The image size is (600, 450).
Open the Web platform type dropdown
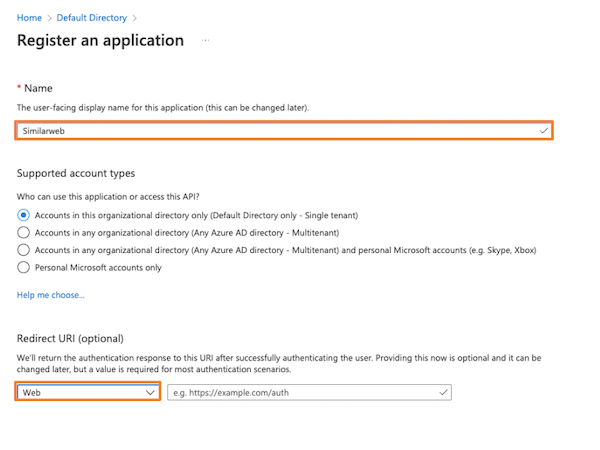click(88, 393)
